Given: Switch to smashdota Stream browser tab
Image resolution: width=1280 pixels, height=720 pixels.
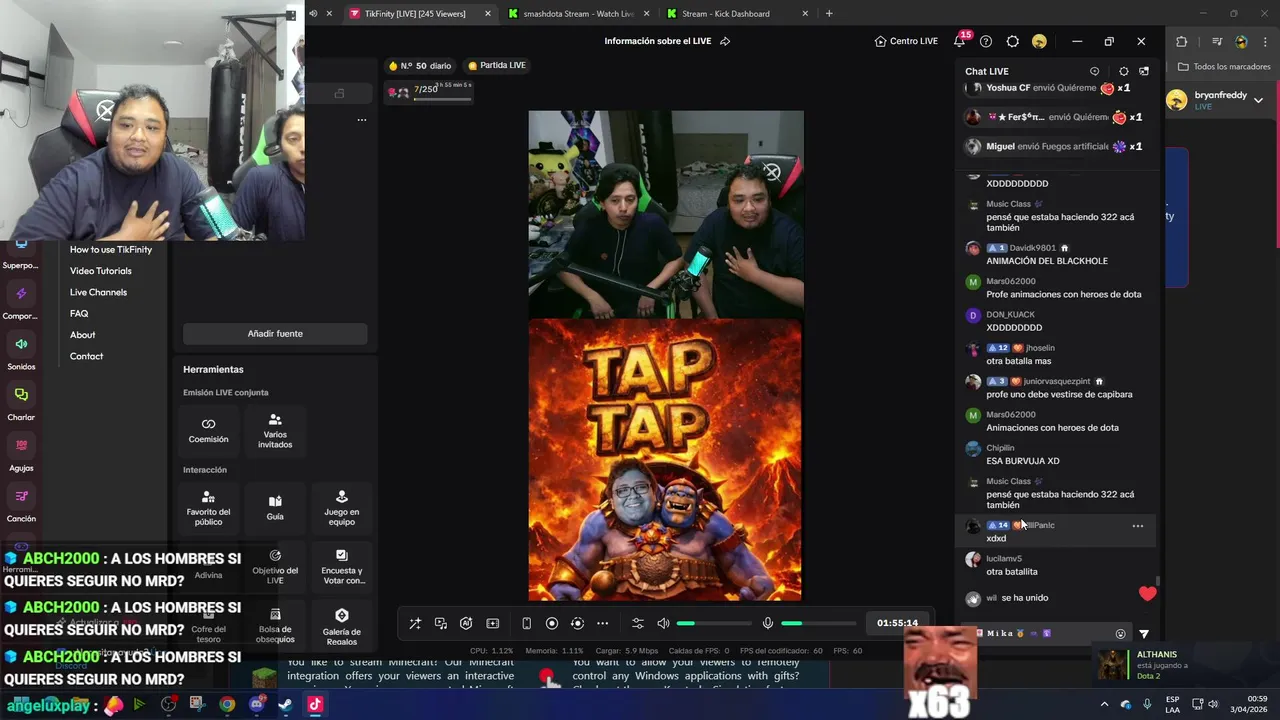Looking at the screenshot, I should [579, 14].
